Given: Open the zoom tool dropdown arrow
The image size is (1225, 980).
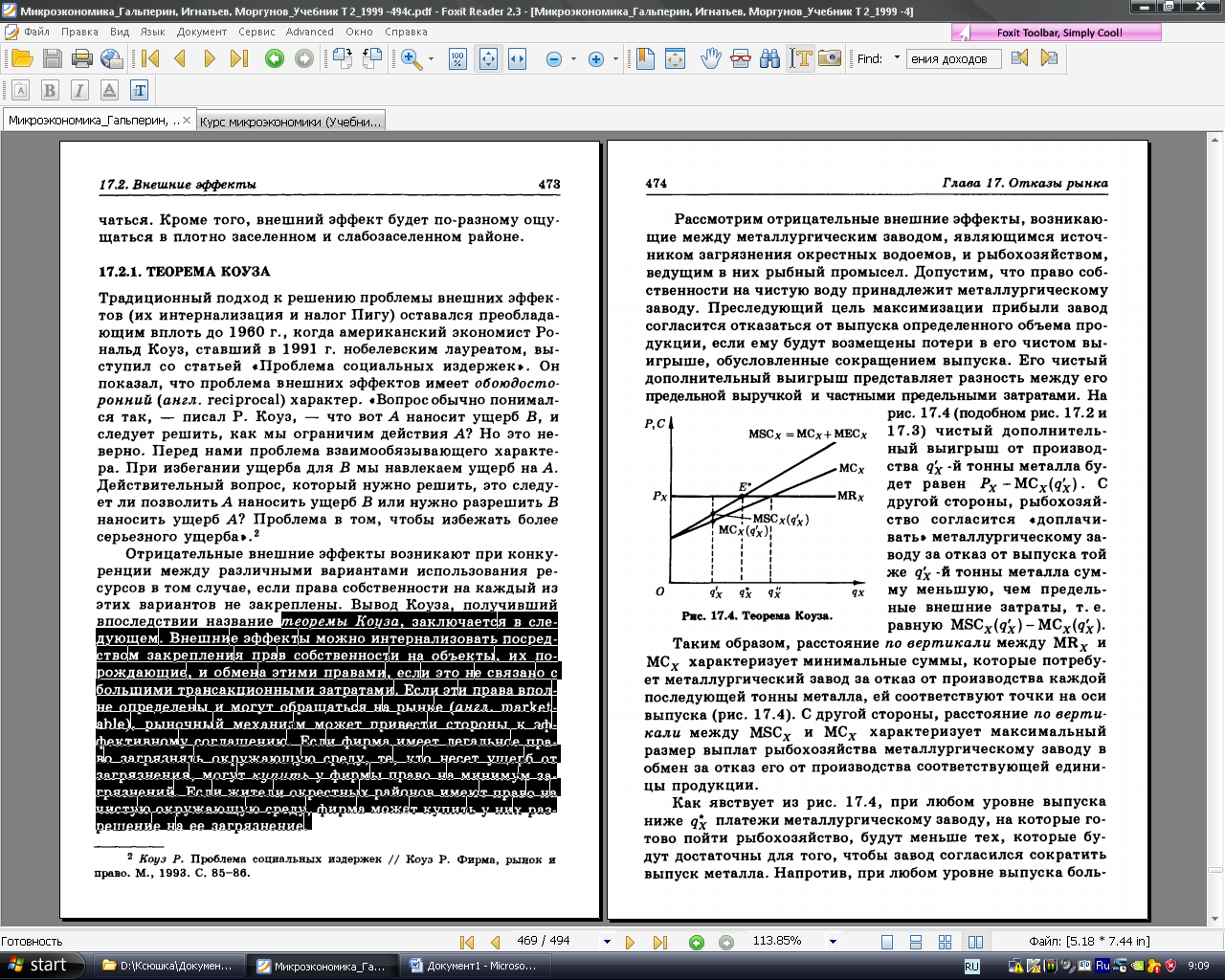Looking at the screenshot, I should tap(431, 59).
